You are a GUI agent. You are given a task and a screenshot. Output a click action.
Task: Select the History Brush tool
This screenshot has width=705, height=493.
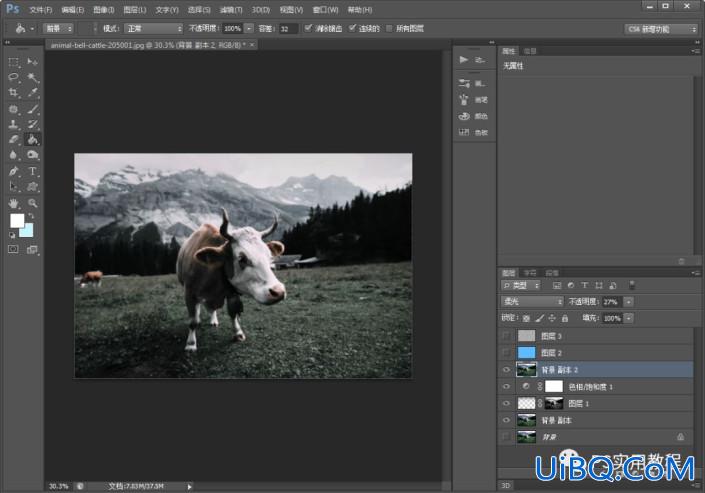(x=32, y=124)
